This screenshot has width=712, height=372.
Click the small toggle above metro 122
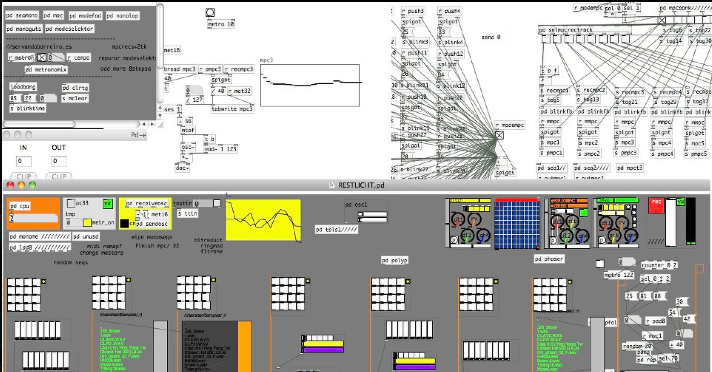pyautogui.click(x=600, y=263)
